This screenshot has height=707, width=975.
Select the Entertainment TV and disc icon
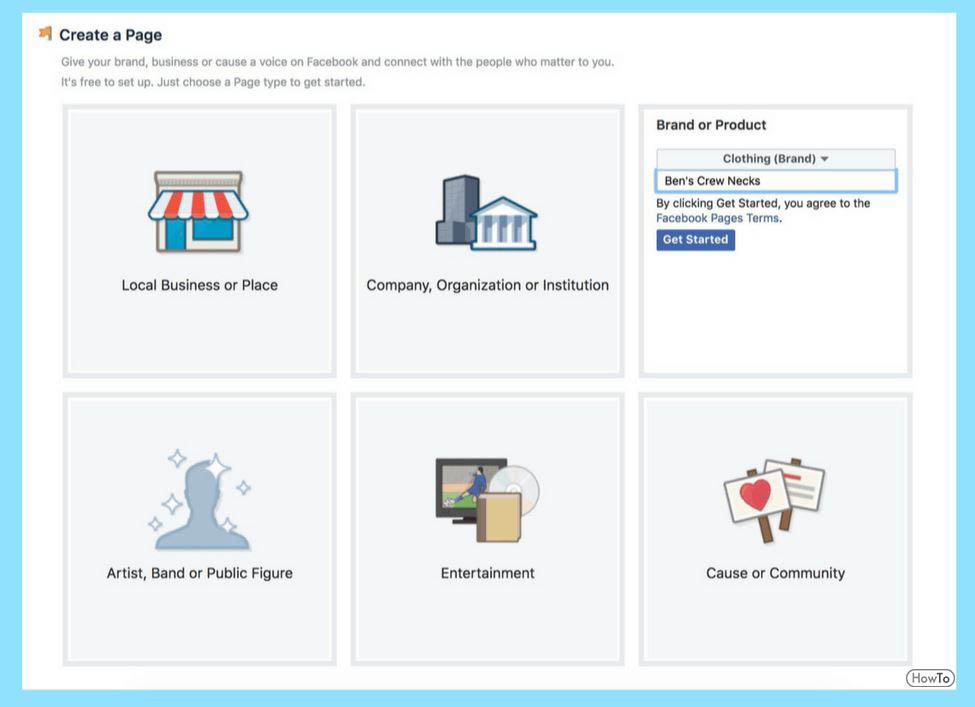tap(488, 500)
